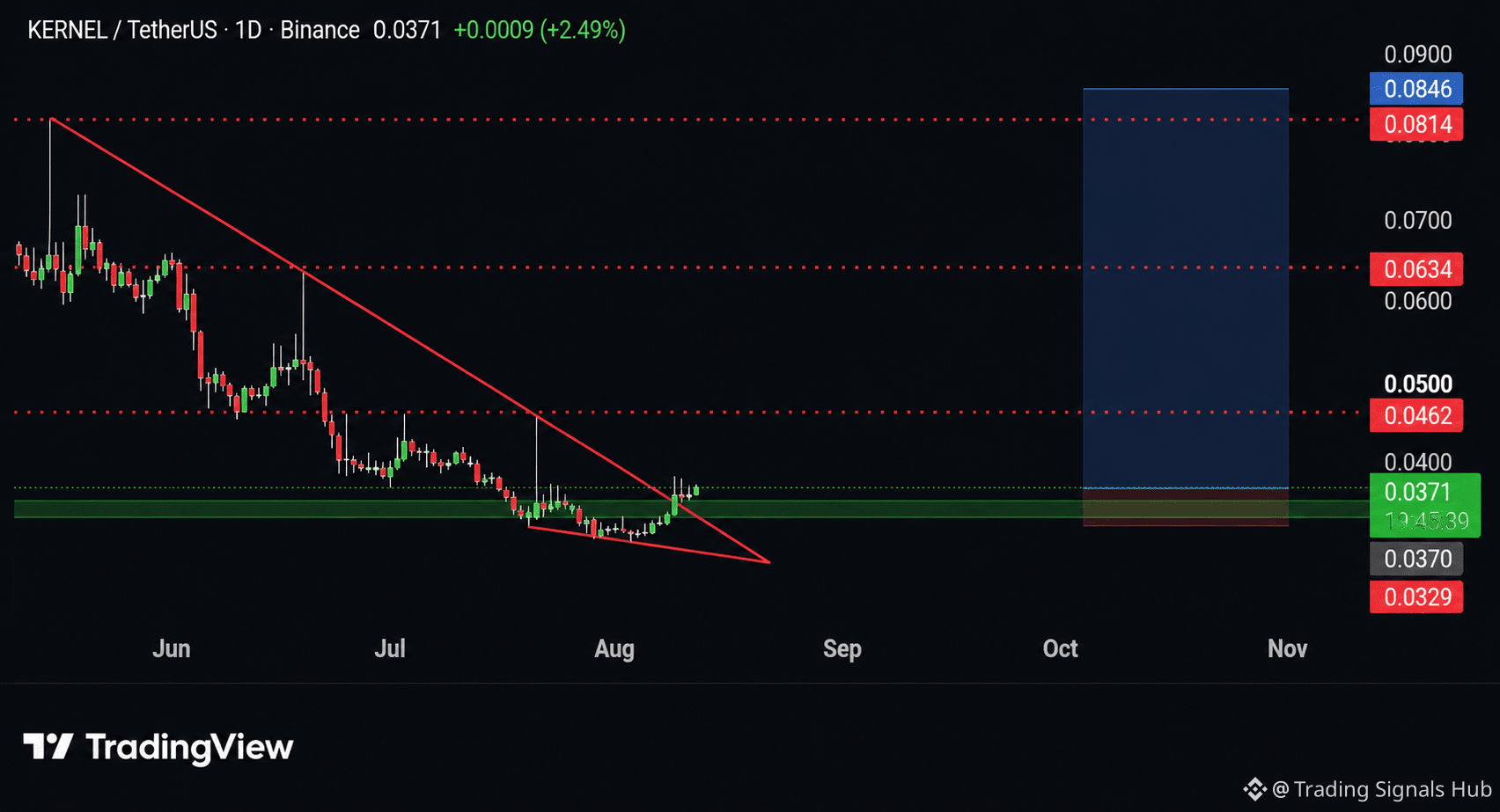Select the red stop-loss zone of the position
1500x812 pixels.
pos(1186,507)
